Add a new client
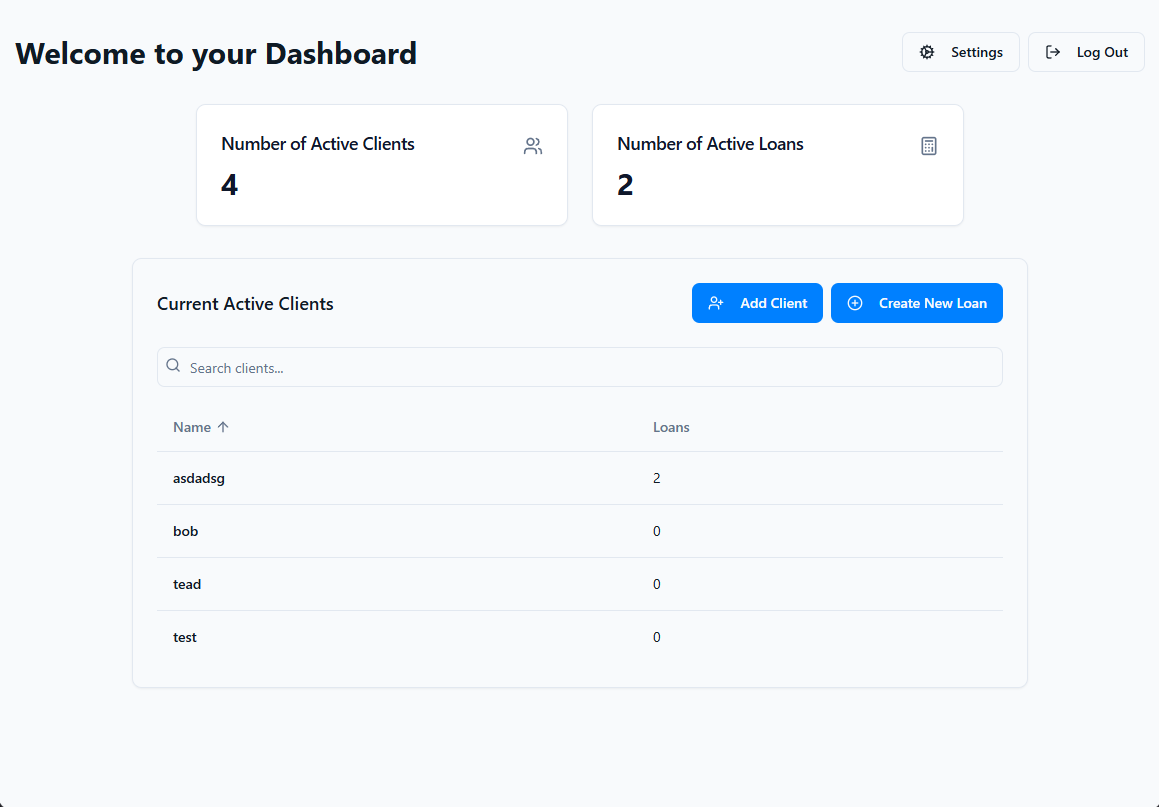Viewport: 1159px width, 807px height. [x=757, y=303]
